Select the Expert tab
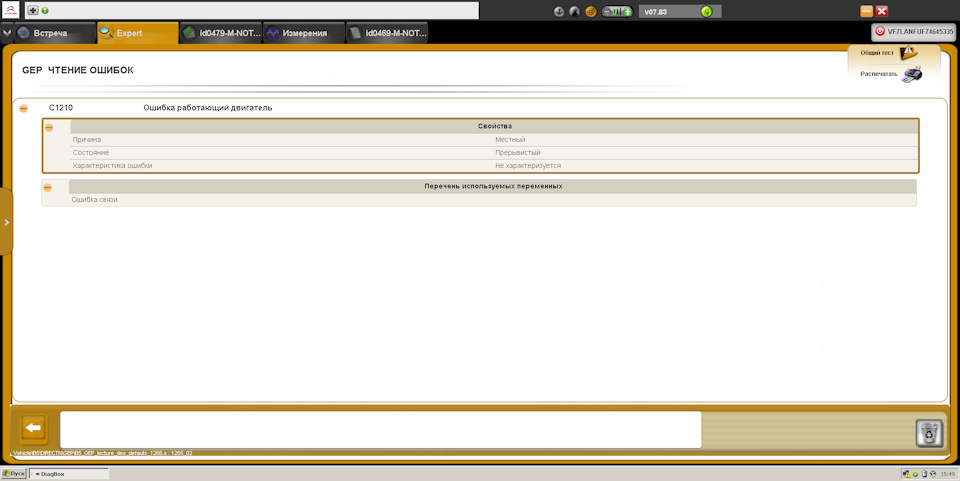Screen dimensions: 960x481 click(x=138, y=33)
